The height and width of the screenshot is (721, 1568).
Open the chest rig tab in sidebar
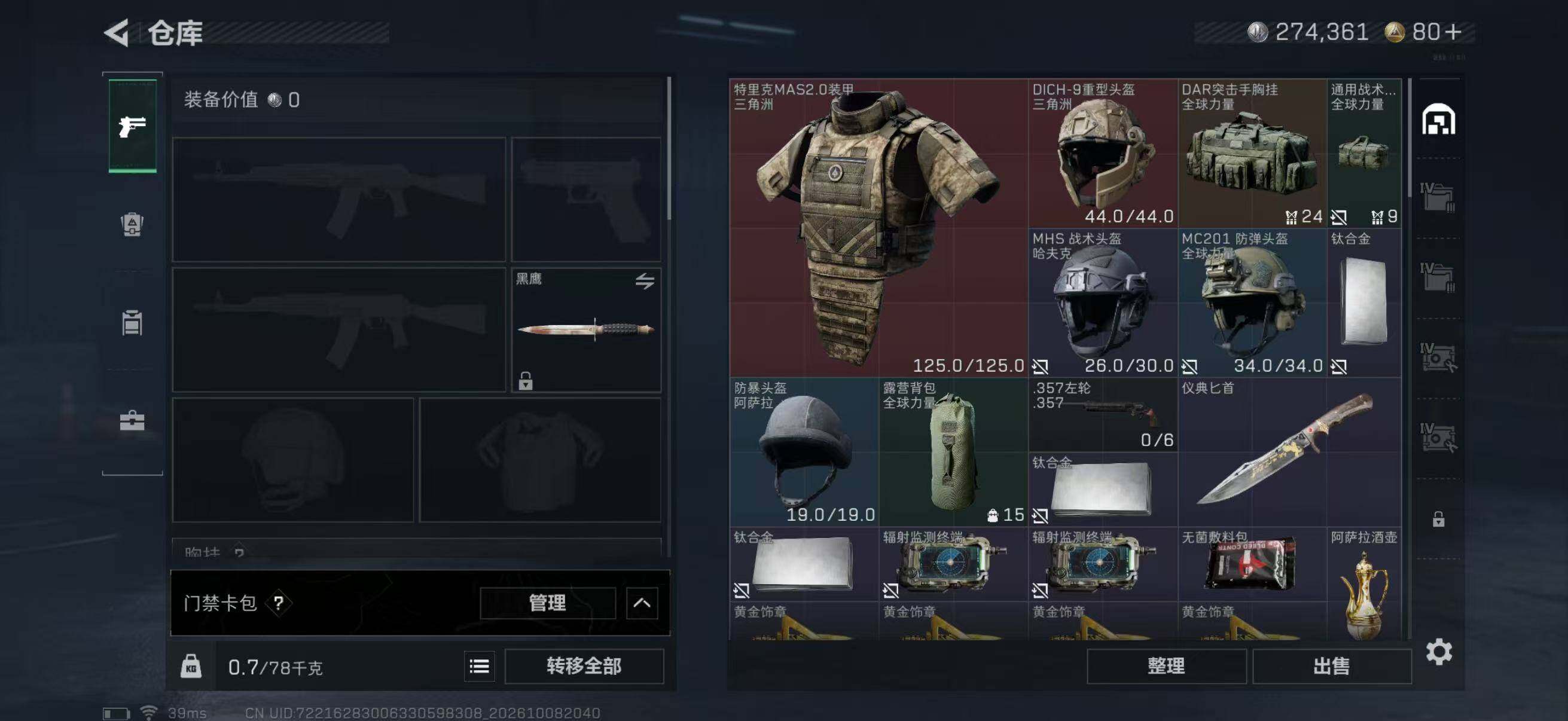pos(132,322)
